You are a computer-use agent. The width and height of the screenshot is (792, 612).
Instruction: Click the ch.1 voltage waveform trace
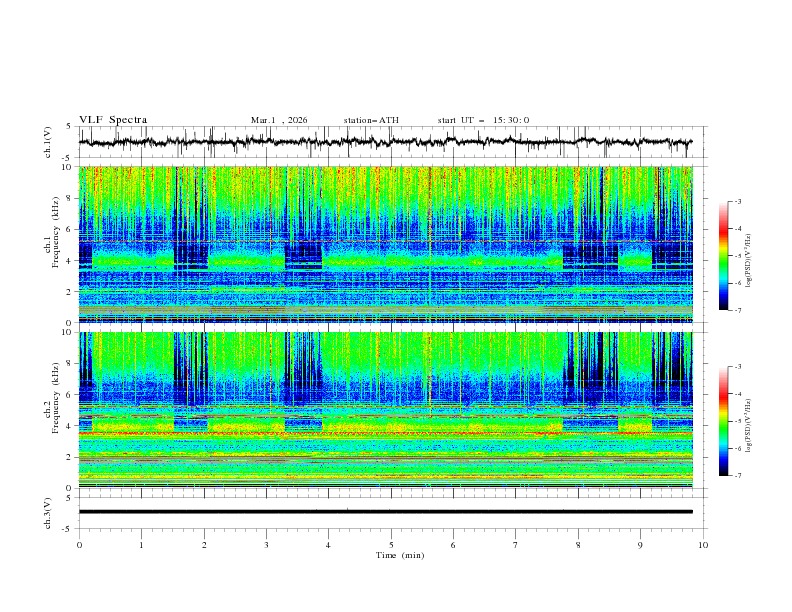coord(385,142)
